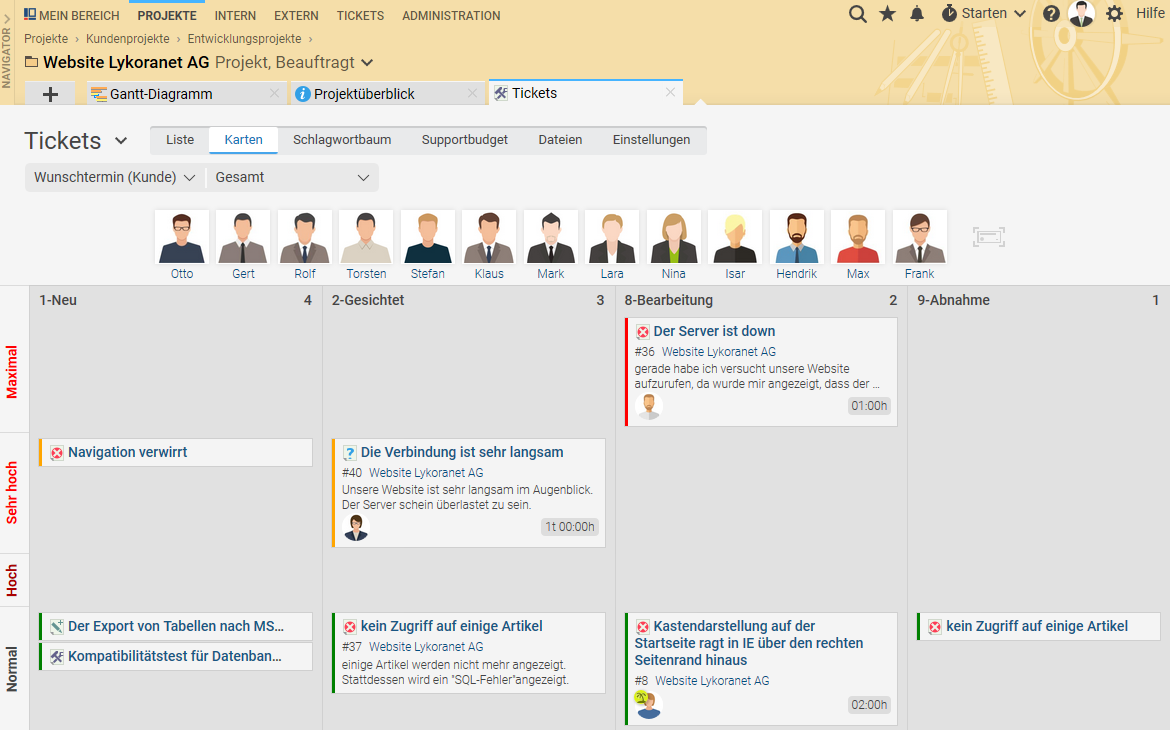Open 'Kastendarstellung auf der Startseite' ticket
This screenshot has height=730, width=1170.
(x=749, y=643)
